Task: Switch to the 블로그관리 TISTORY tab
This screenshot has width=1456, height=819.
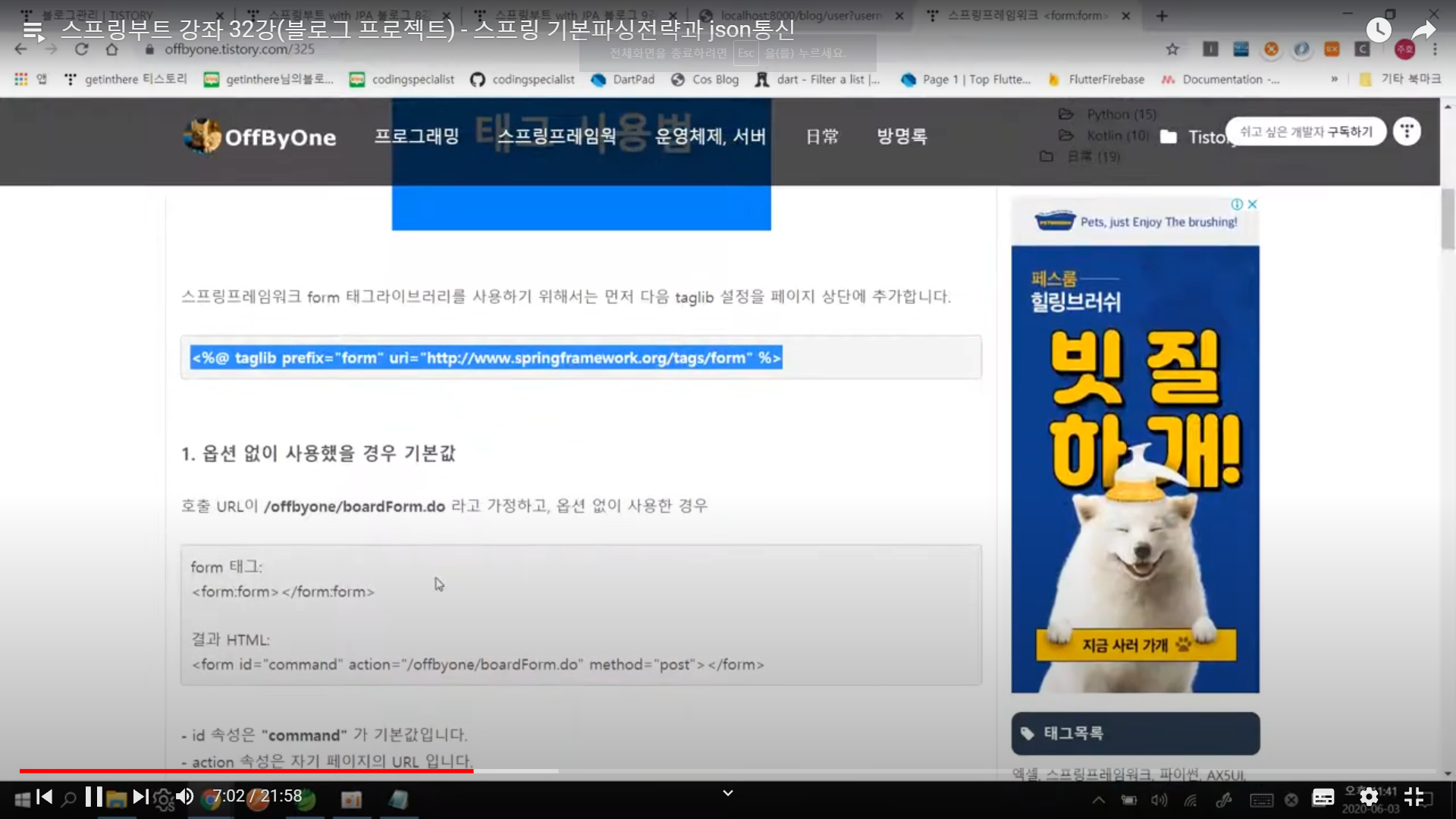Action: coord(121,15)
